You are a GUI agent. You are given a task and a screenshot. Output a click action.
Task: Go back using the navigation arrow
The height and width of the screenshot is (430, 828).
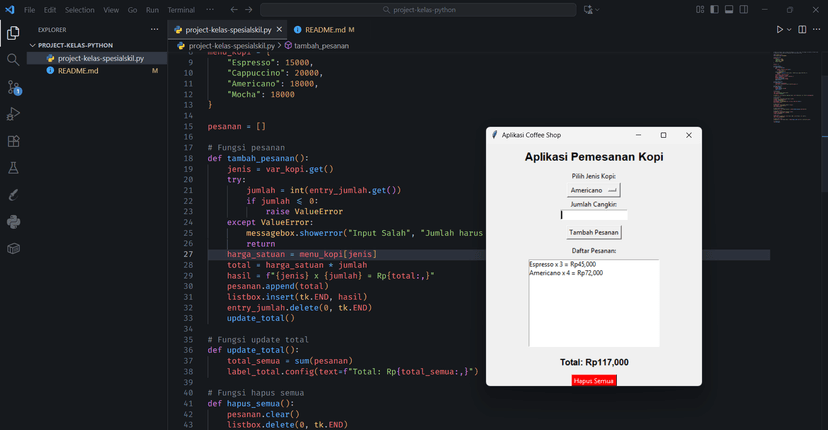tap(234, 10)
